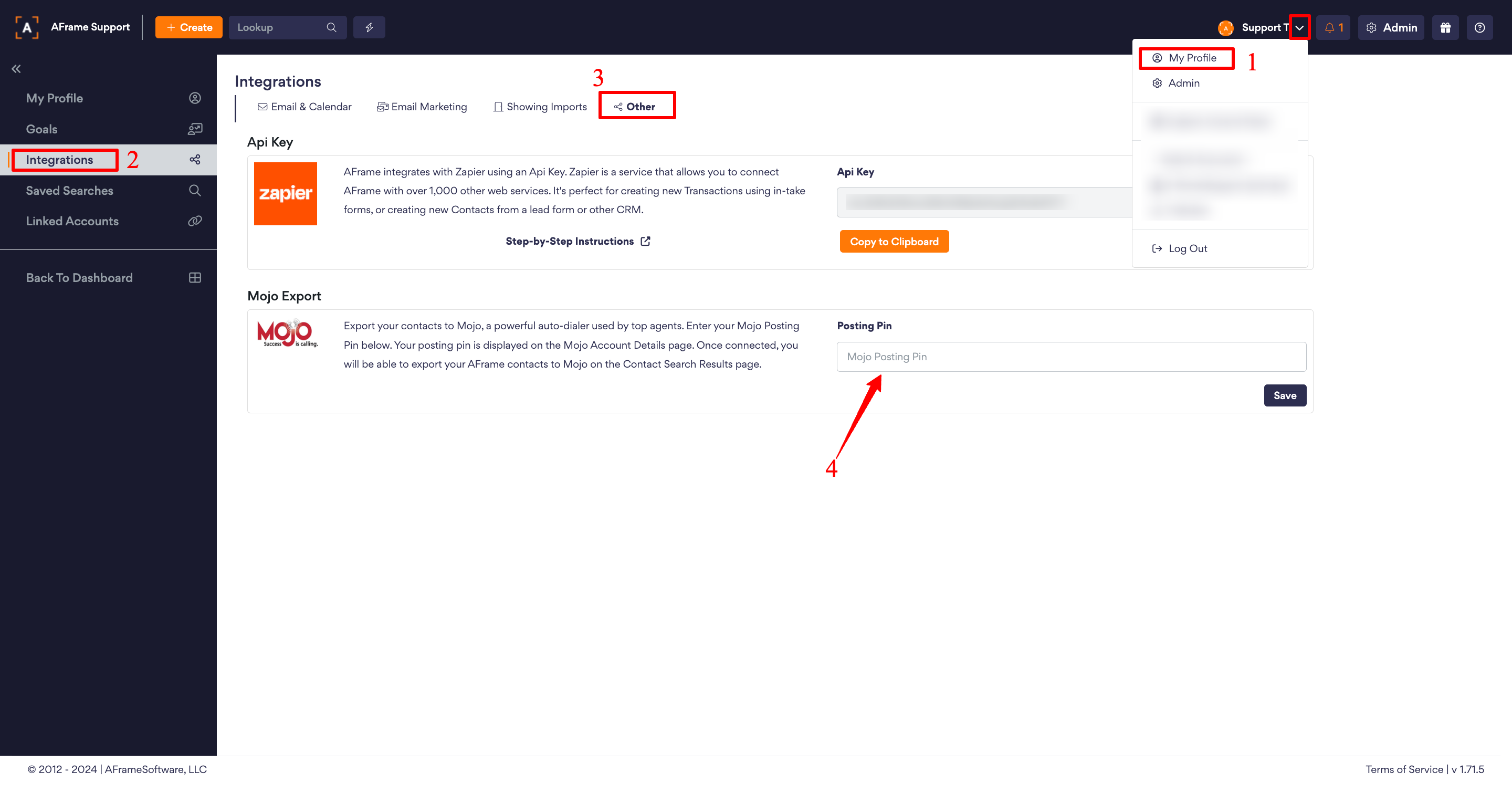Open the help question mark icon

[1479, 28]
